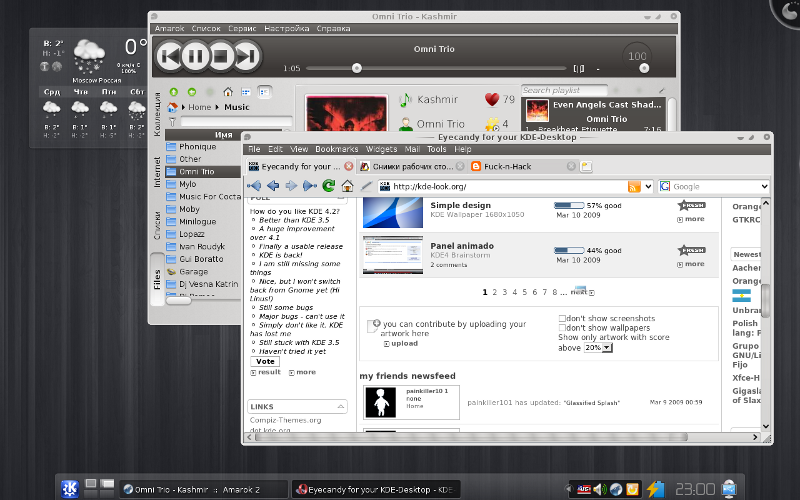Click the browser Forward arrow

[291, 186]
